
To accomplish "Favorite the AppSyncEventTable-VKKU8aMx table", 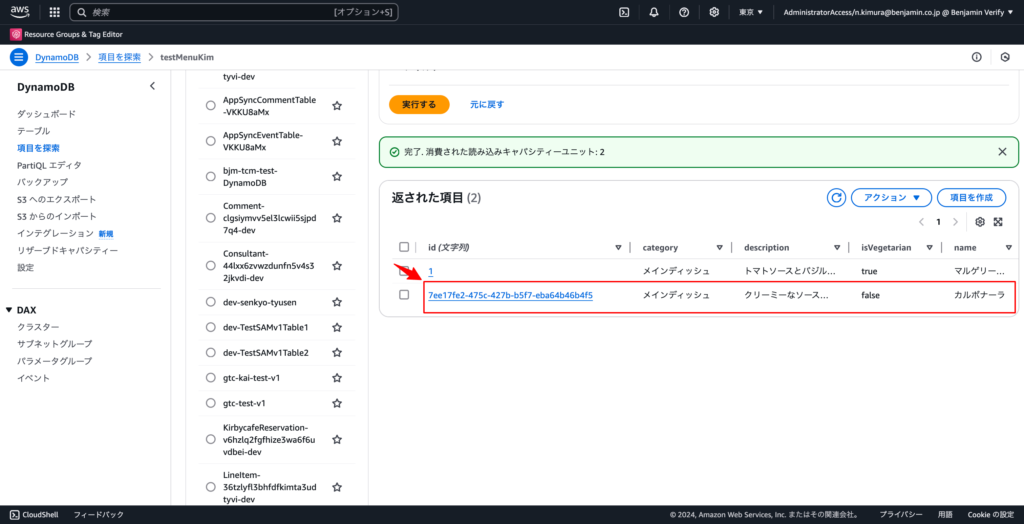I will click(x=337, y=141).
